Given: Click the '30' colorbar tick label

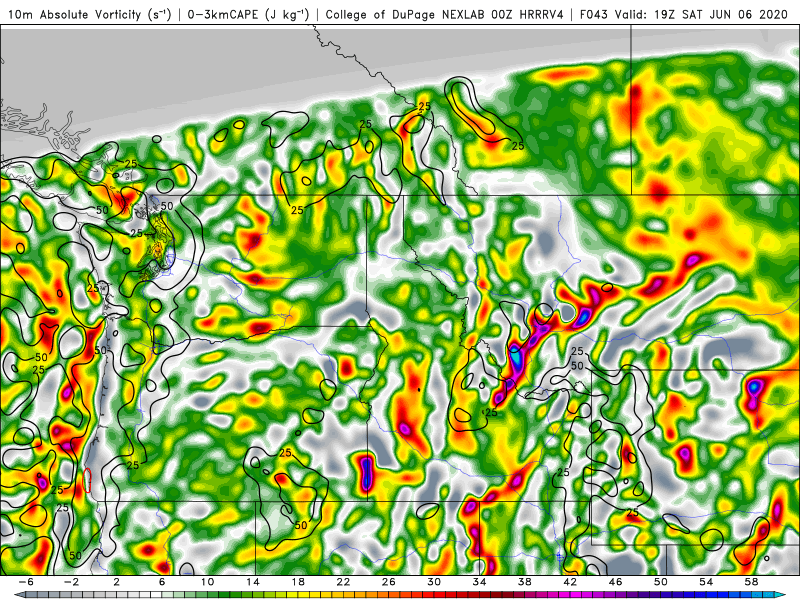Looking at the screenshot, I should click(434, 582).
